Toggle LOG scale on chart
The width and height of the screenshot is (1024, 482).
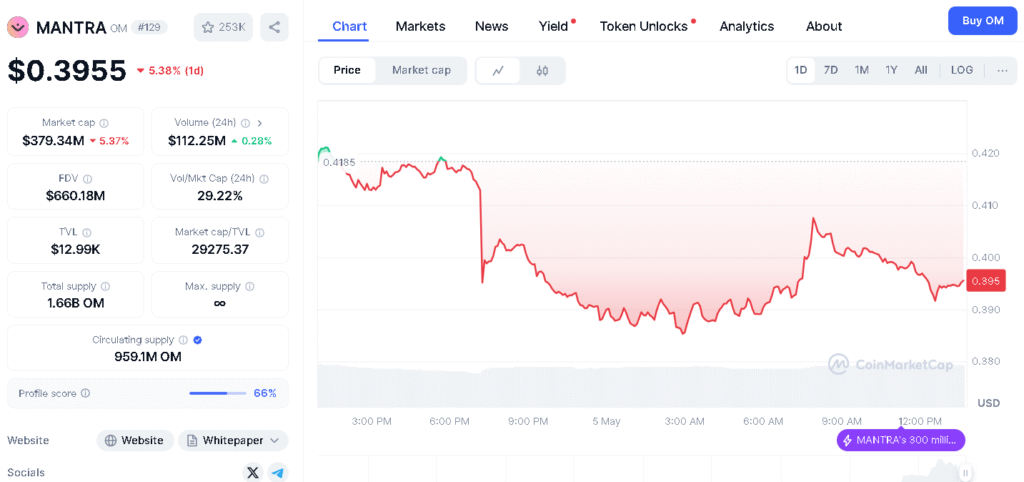tap(961, 70)
